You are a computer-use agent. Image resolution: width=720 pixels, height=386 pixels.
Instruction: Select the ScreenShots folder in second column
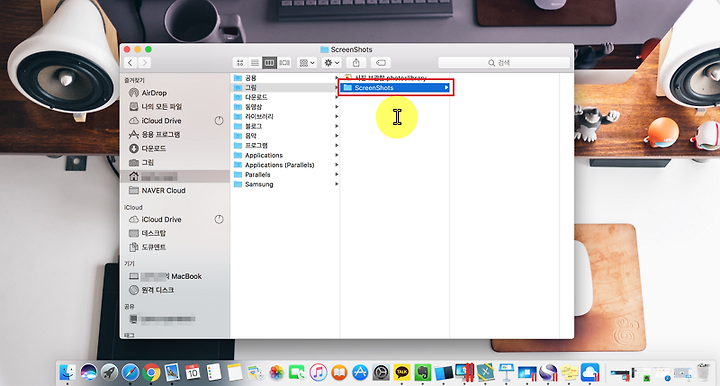[395, 88]
